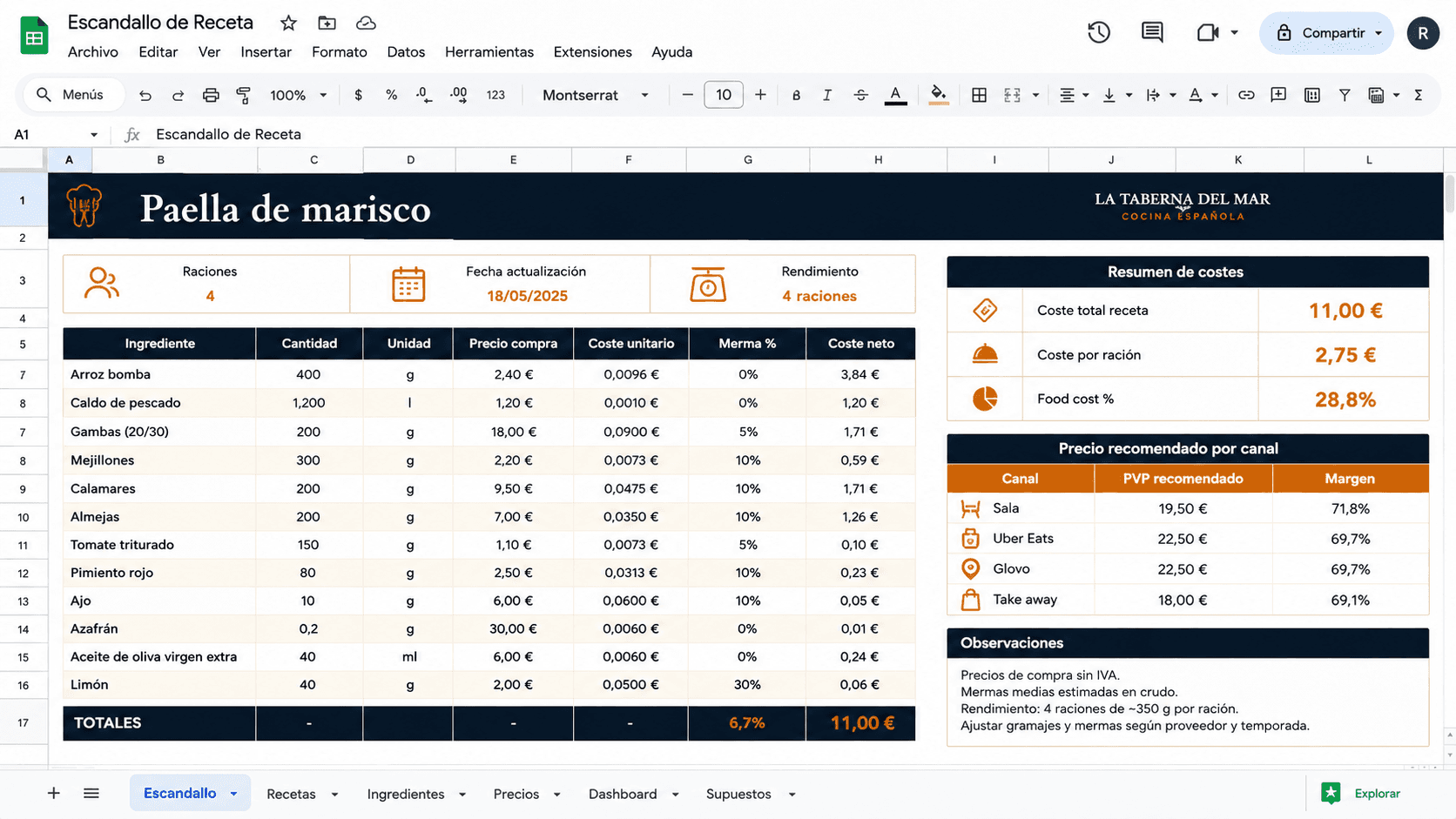Open Insertar menu
The height and width of the screenshot is (819, 1456).
pos(266,52)
